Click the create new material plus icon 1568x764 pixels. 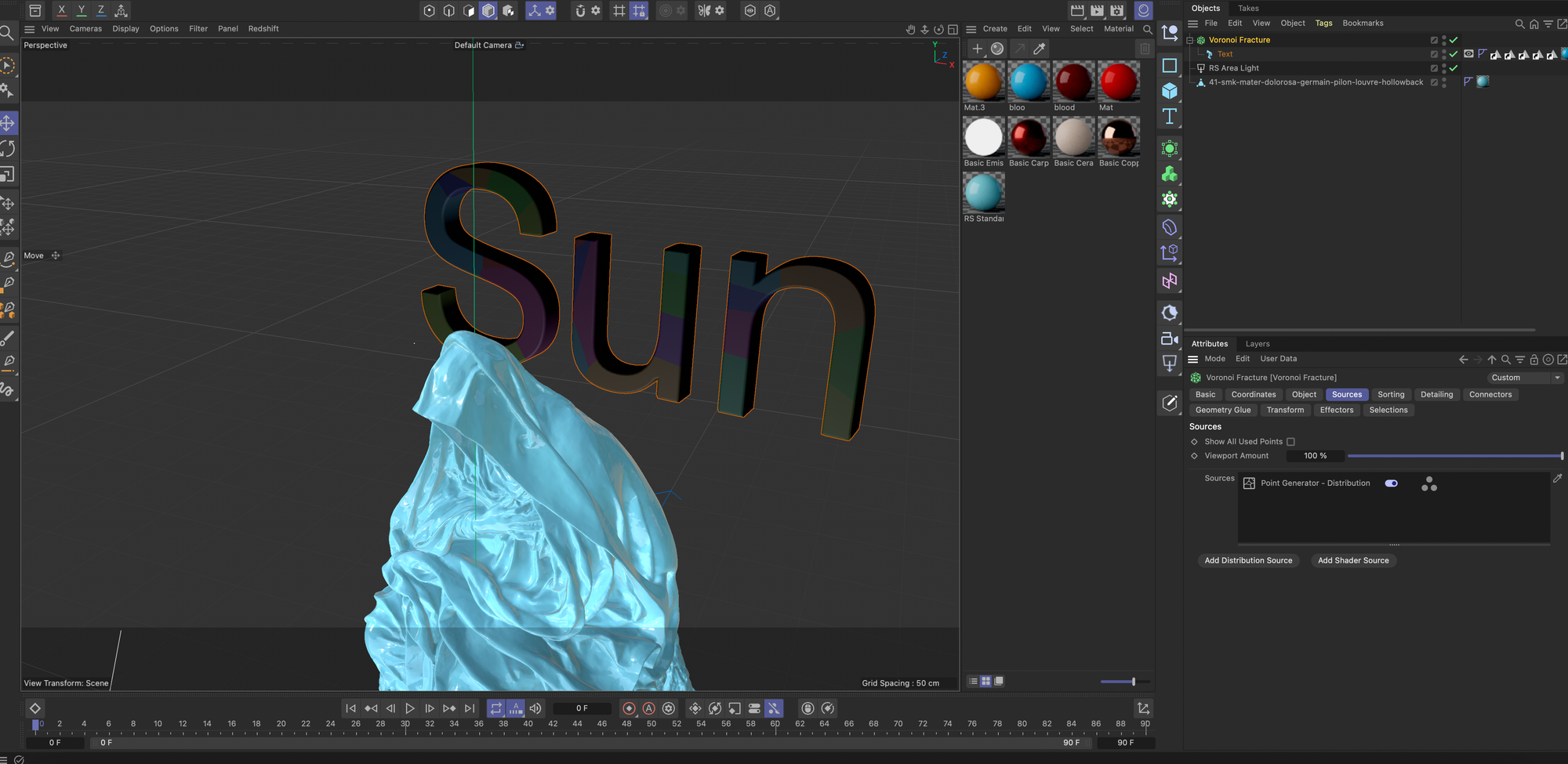[x=978, y=49]
